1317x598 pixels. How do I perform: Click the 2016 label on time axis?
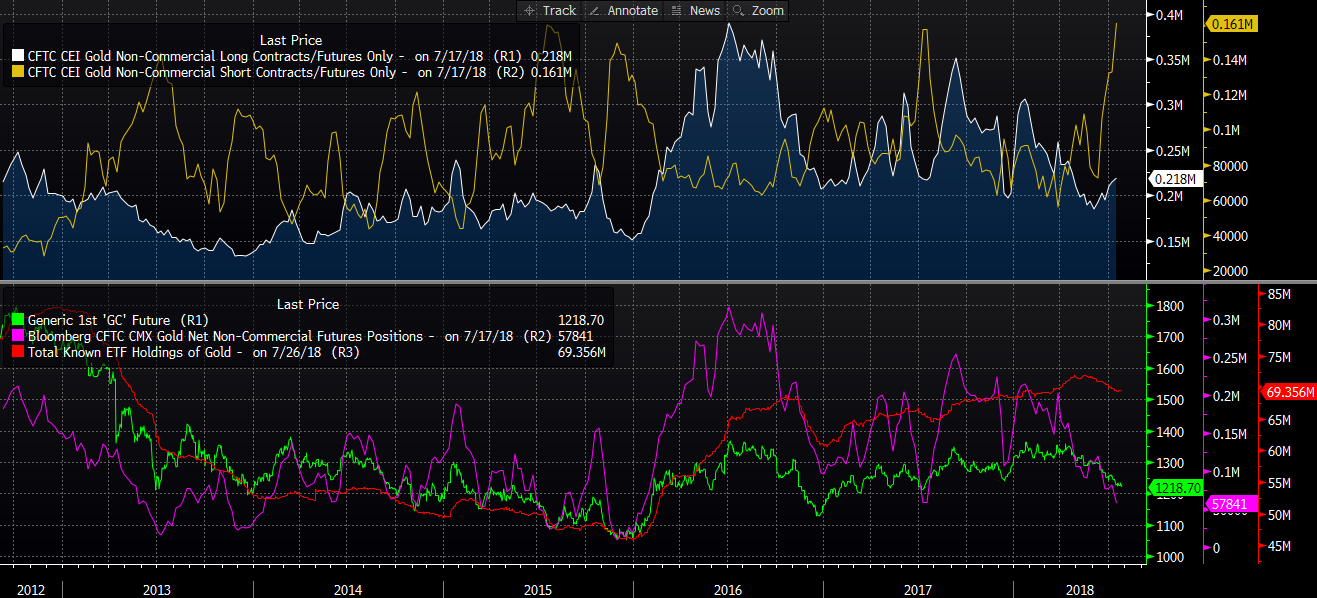727,589
